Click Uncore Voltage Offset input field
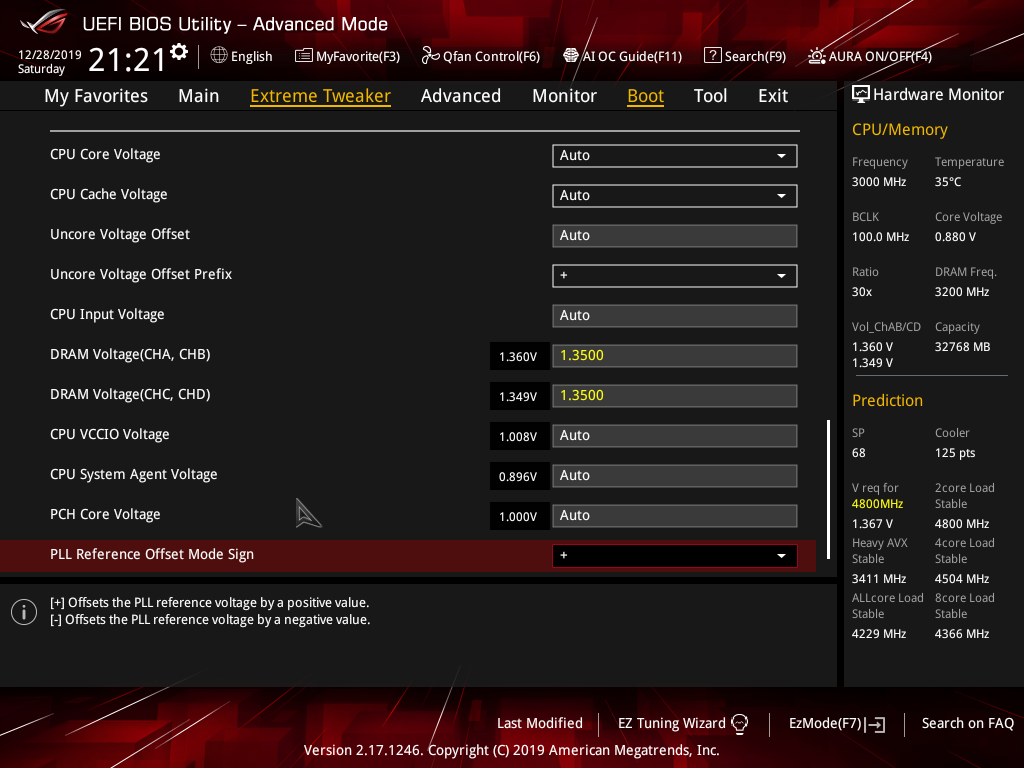Image resolution: width=1024 pixels, height=768 pixels. (x=675, y=236)
